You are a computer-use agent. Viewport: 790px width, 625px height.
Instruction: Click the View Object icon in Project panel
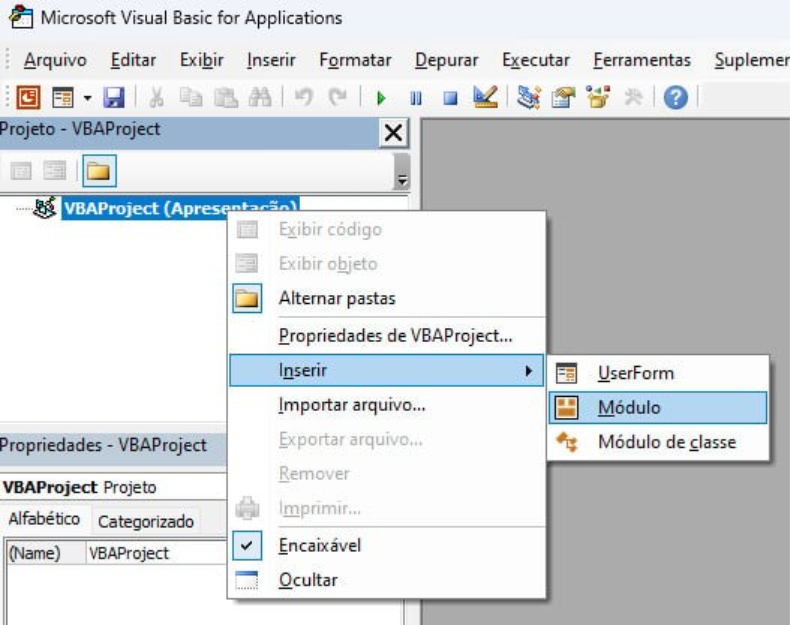[x=54, y=171]
